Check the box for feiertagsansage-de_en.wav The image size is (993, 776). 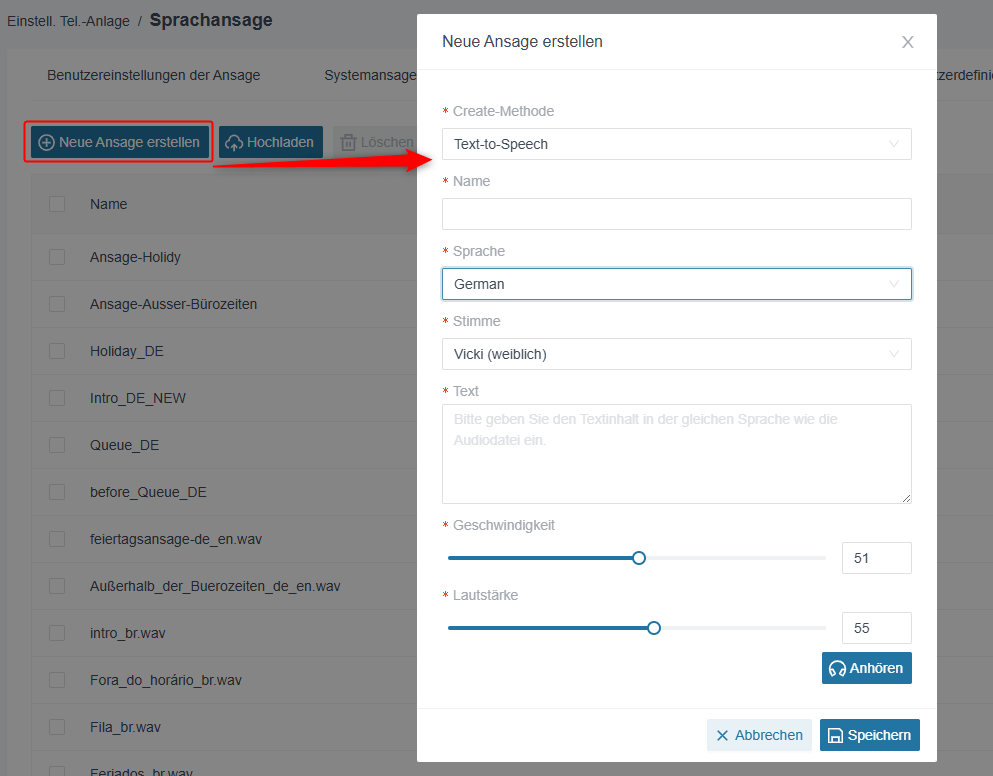(x=57, y=539)
